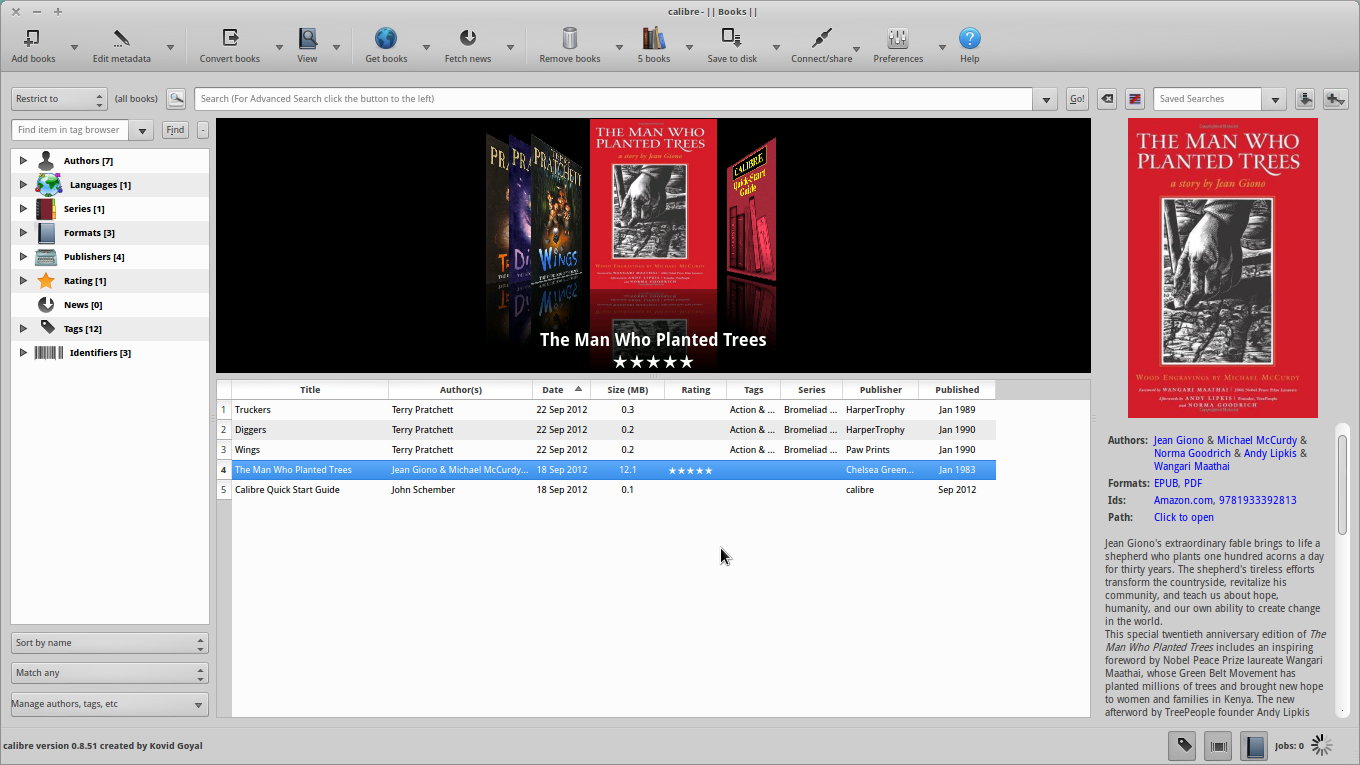Image resolution: width=1360 pixels, height=765 pixels.
Task: Open the Amazon.com ids link
Action: 1185,500
